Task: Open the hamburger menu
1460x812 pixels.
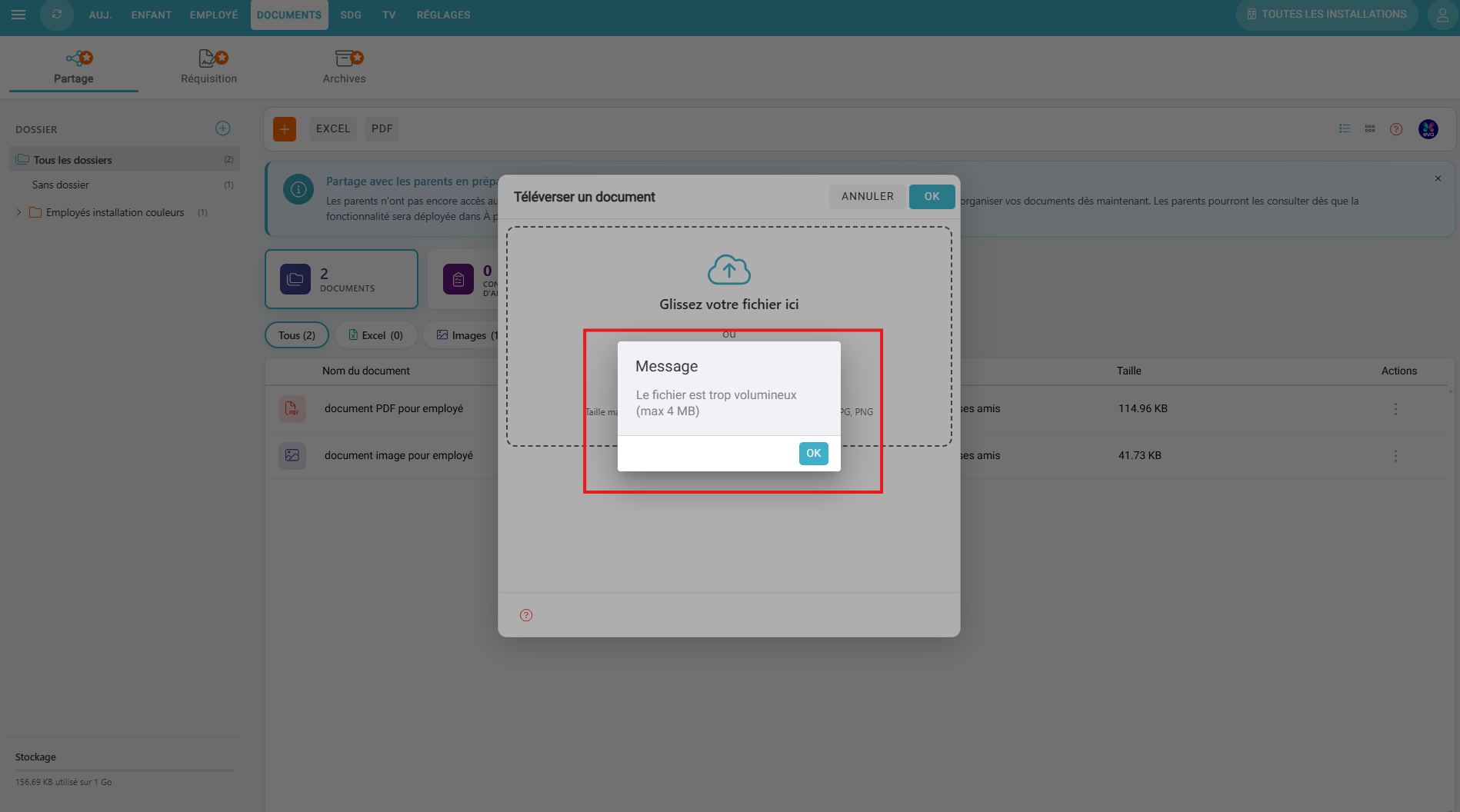Action: coord(18,15)
